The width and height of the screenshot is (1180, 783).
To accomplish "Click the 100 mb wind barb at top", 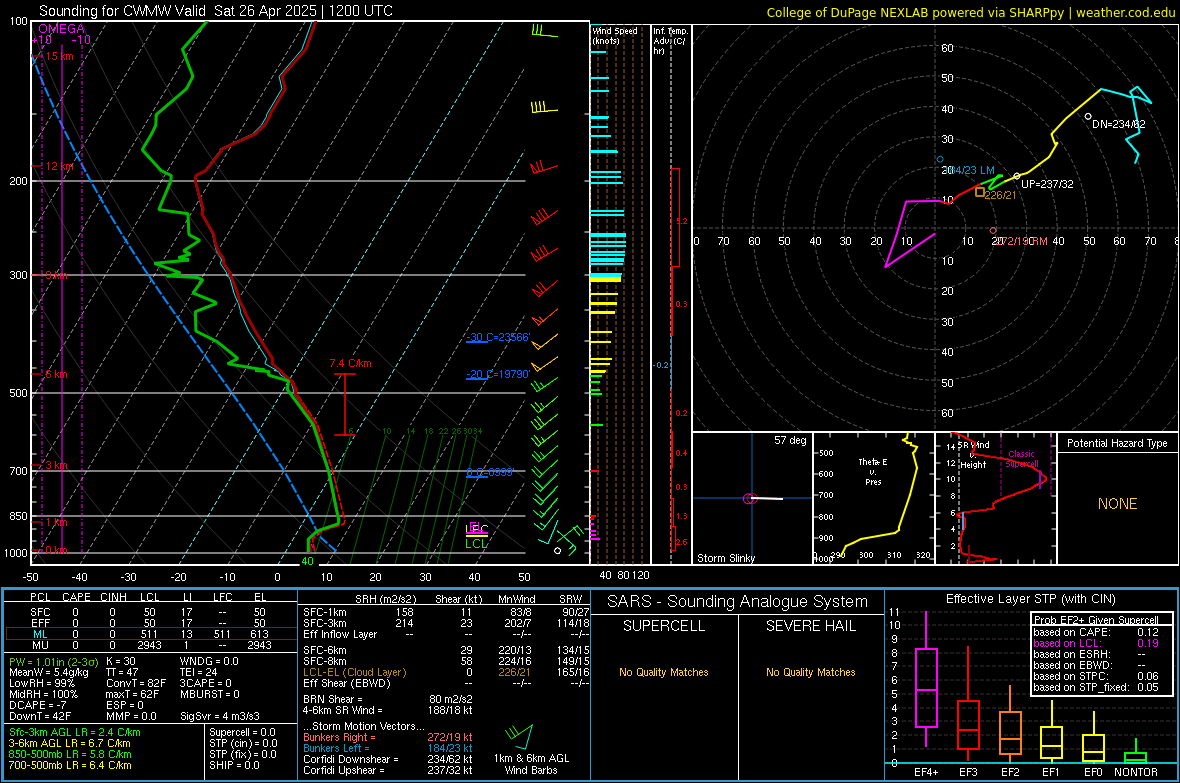I will point(544,32).
